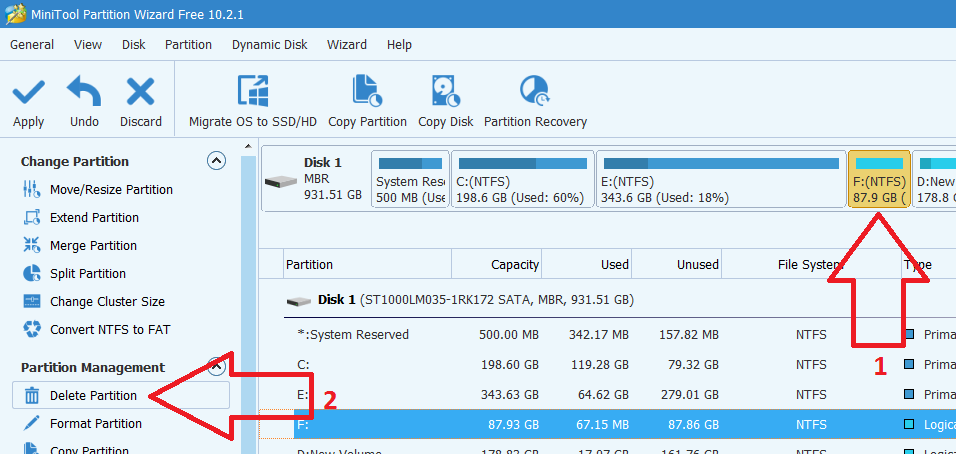
Task: Select the Disk 1 drive icon in disk map
Action: point(280,181)
